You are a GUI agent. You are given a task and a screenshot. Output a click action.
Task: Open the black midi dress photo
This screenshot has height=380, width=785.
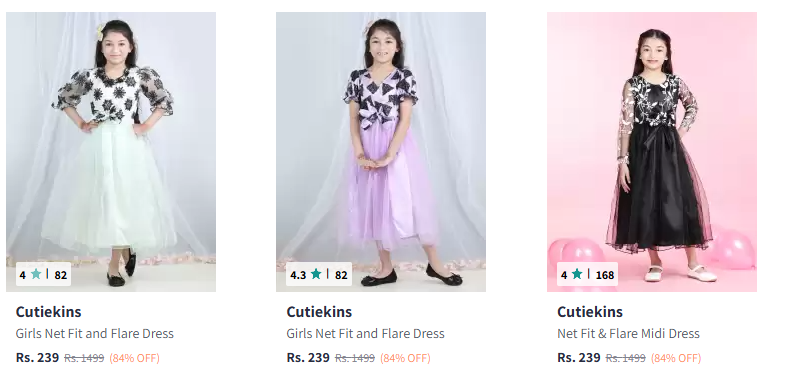click(652, 152)
